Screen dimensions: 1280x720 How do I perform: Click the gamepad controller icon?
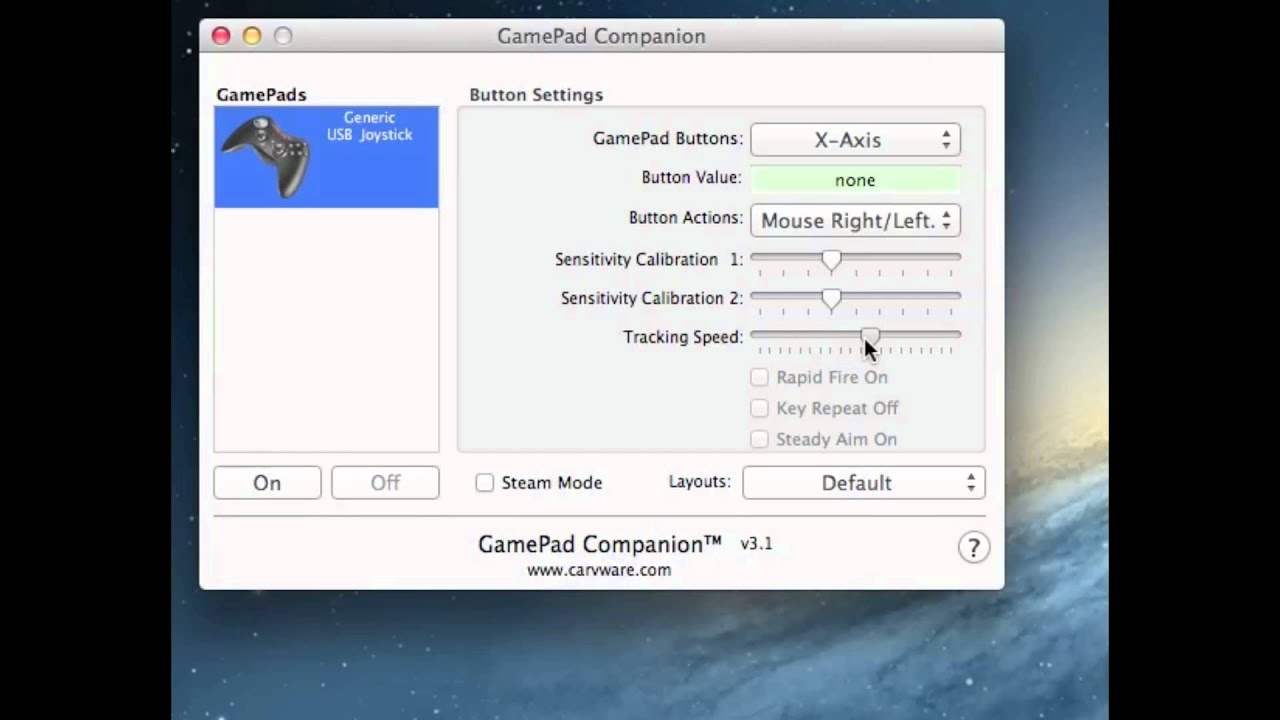click(x=265, y=156)
